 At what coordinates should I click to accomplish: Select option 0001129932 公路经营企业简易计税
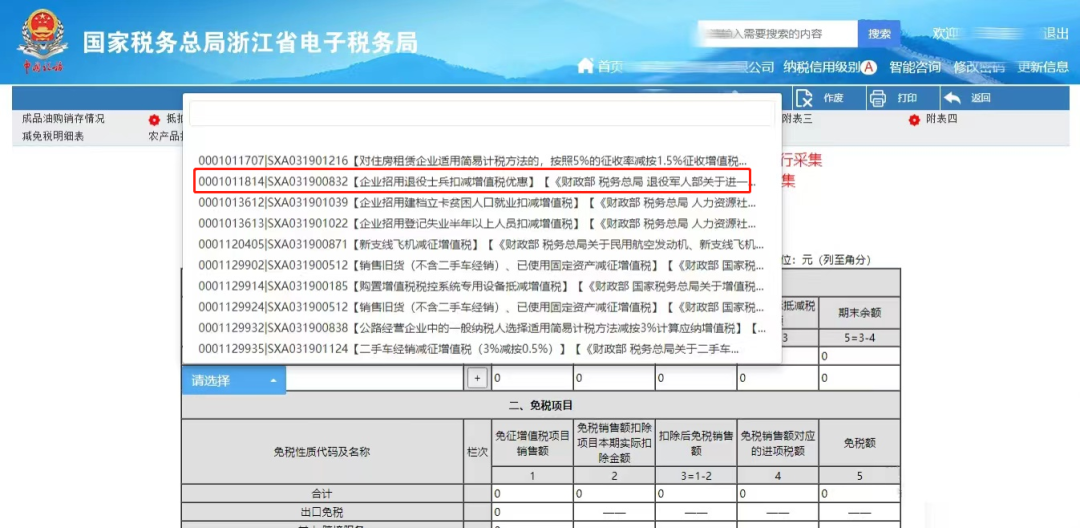482,328
